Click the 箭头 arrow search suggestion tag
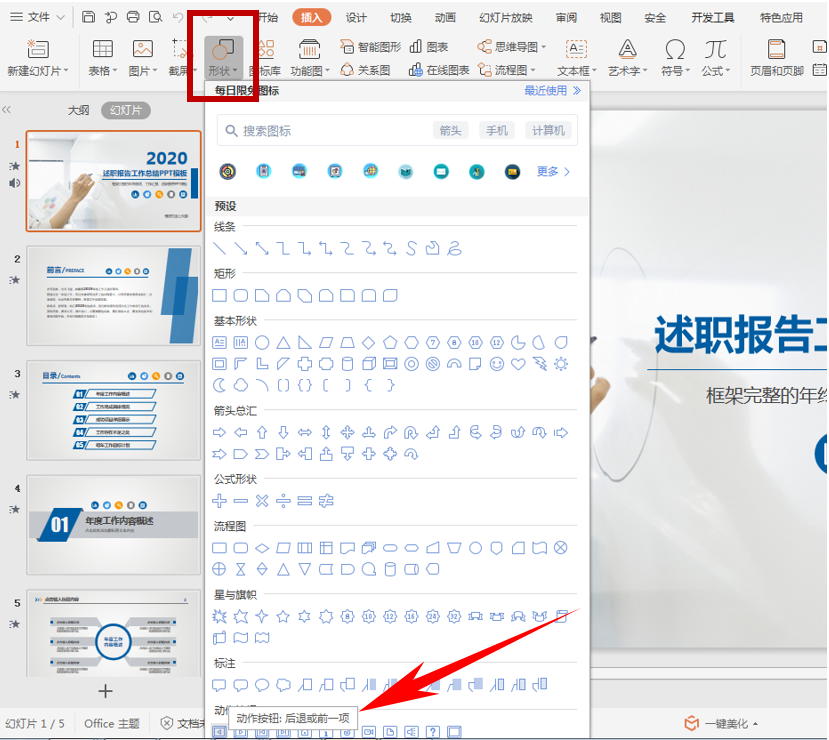The image size is (829, 740). tap(450, 131)
